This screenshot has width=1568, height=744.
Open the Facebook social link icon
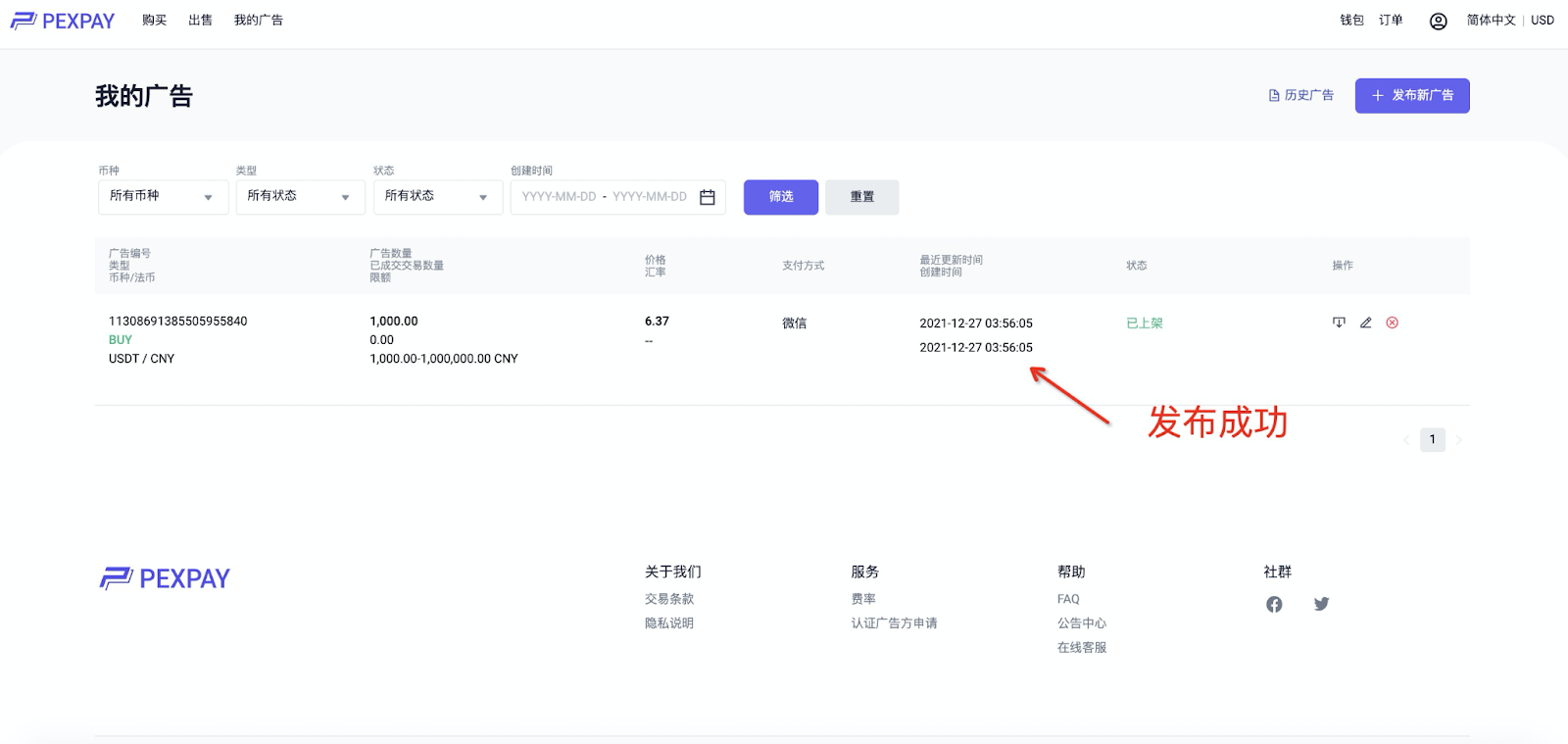click(1274, 605)
